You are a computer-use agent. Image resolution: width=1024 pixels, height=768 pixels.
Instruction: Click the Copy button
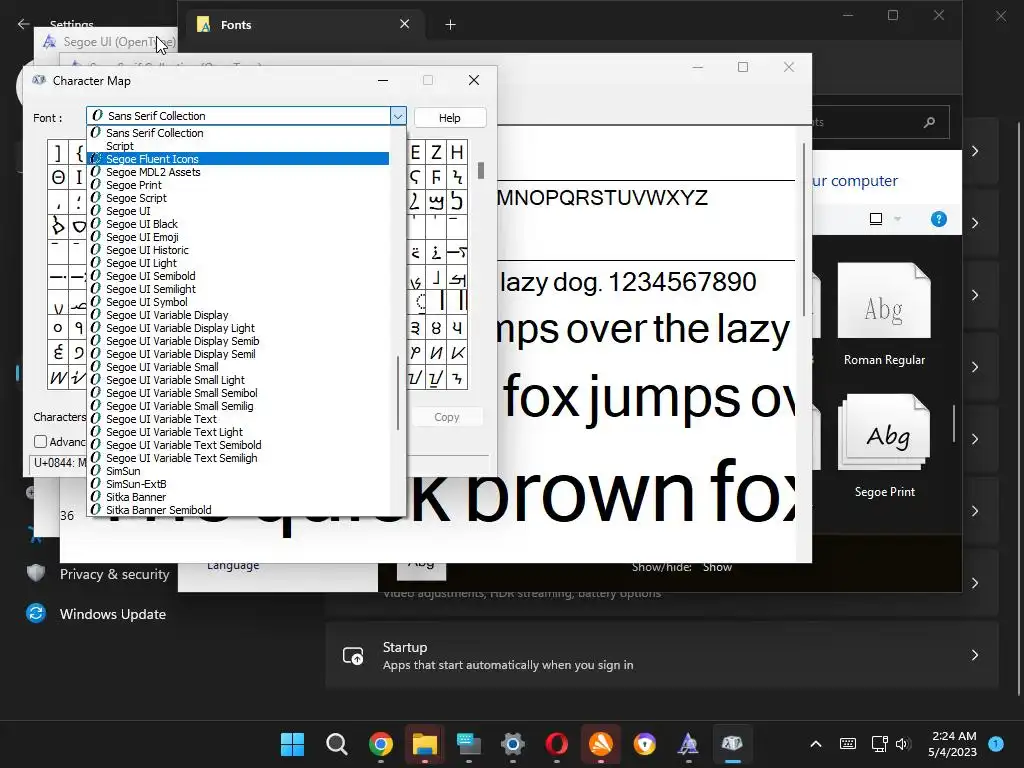pyautogui.click(x=447, y=417)
